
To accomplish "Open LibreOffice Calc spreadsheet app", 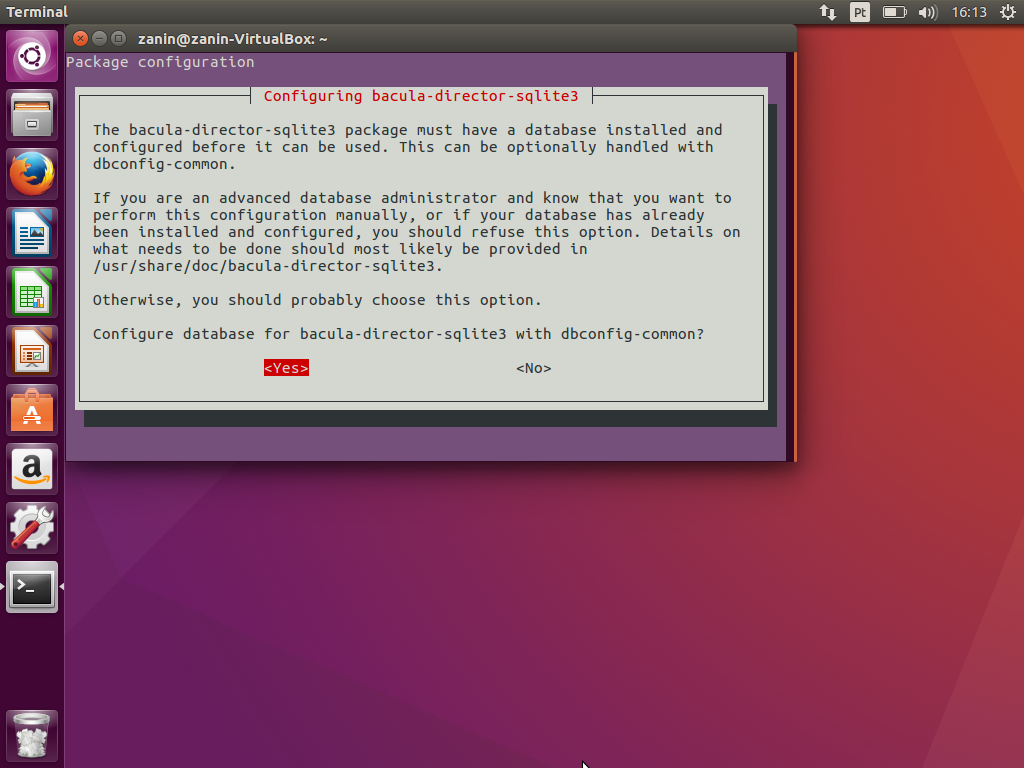I will pyautogui.click(x=32, y=292).
